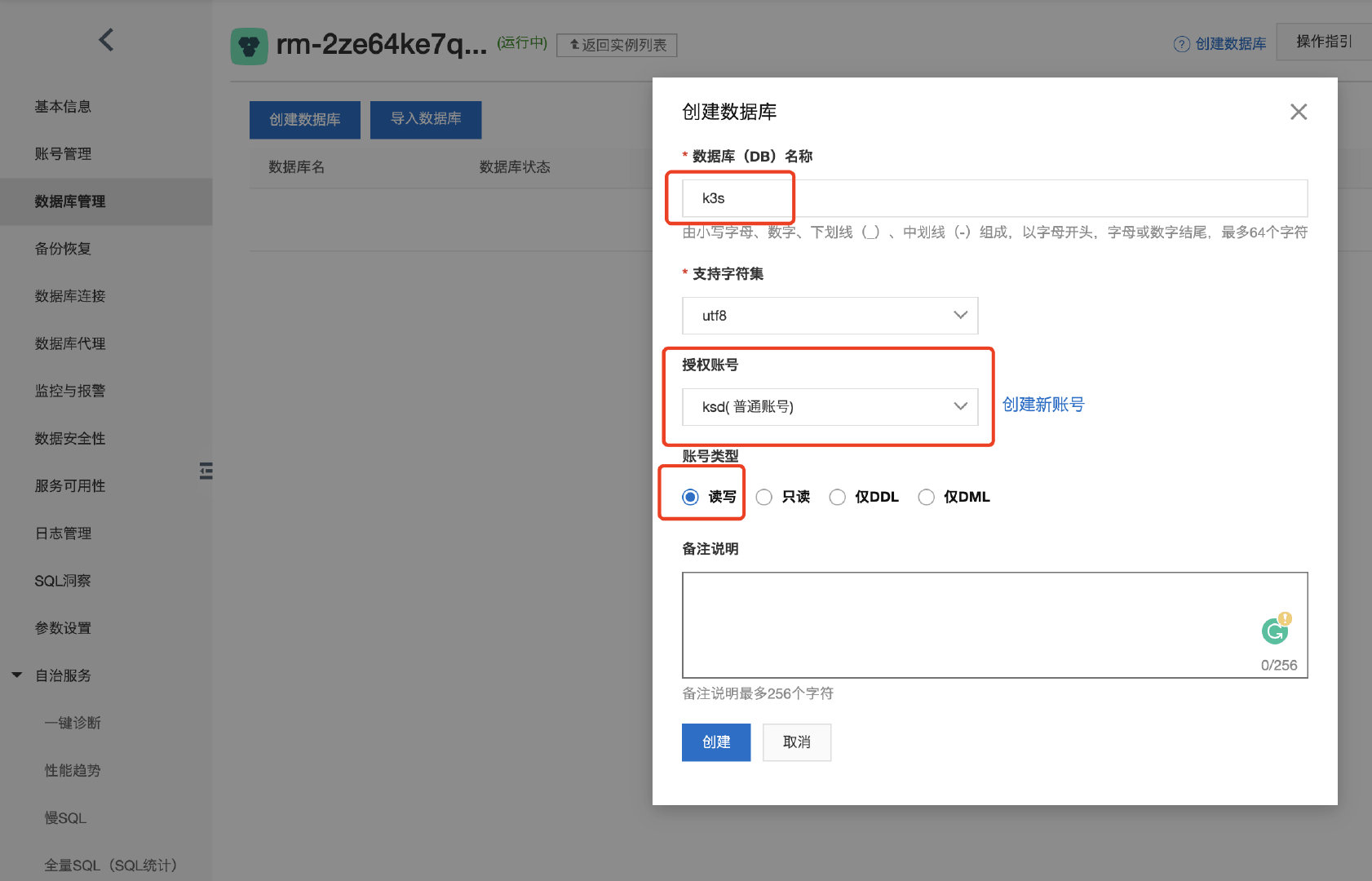Choose the 仅DML radio option
This screenshot has height=881, width=1372.
927,497
